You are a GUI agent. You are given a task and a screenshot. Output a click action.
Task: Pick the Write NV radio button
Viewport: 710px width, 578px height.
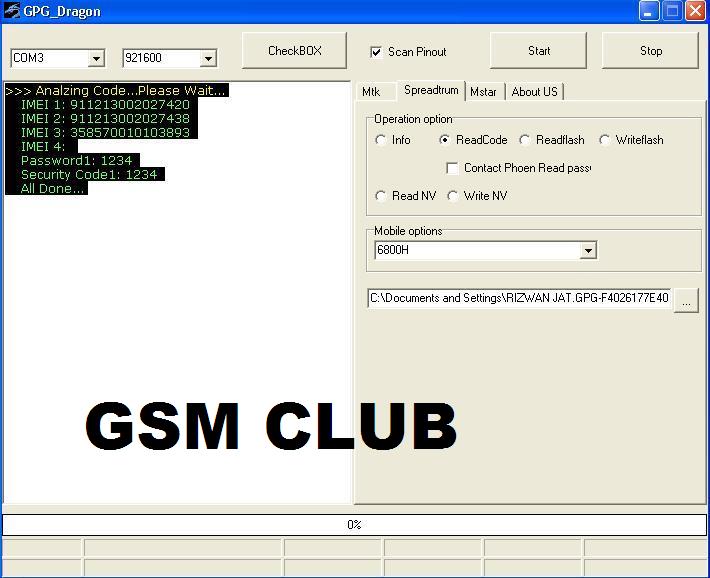[x=453, y=196]
